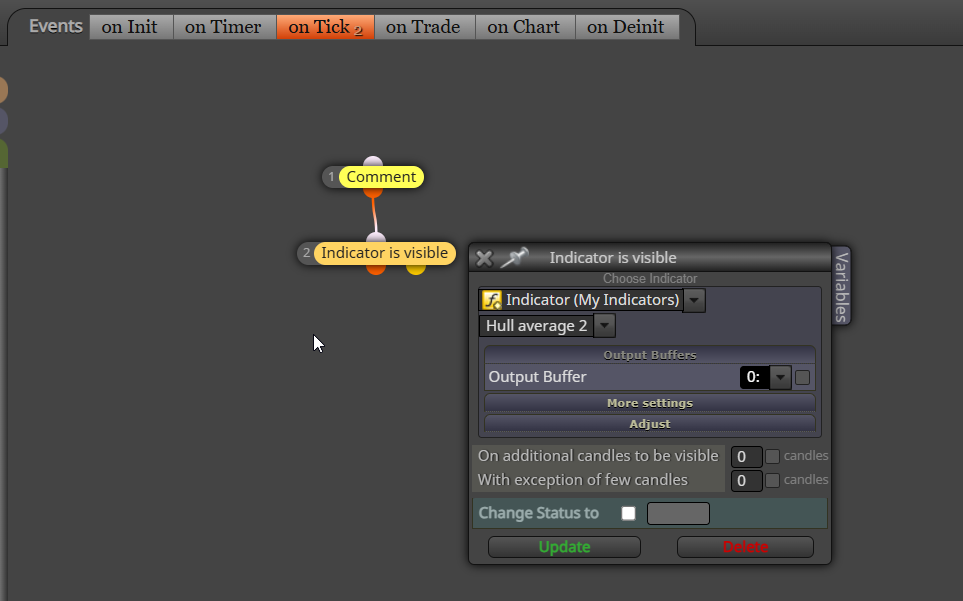The image size is (963, 601).
Task: Open Indicator (My Indicators) dropdown arrow
Action: coord(694,300)
